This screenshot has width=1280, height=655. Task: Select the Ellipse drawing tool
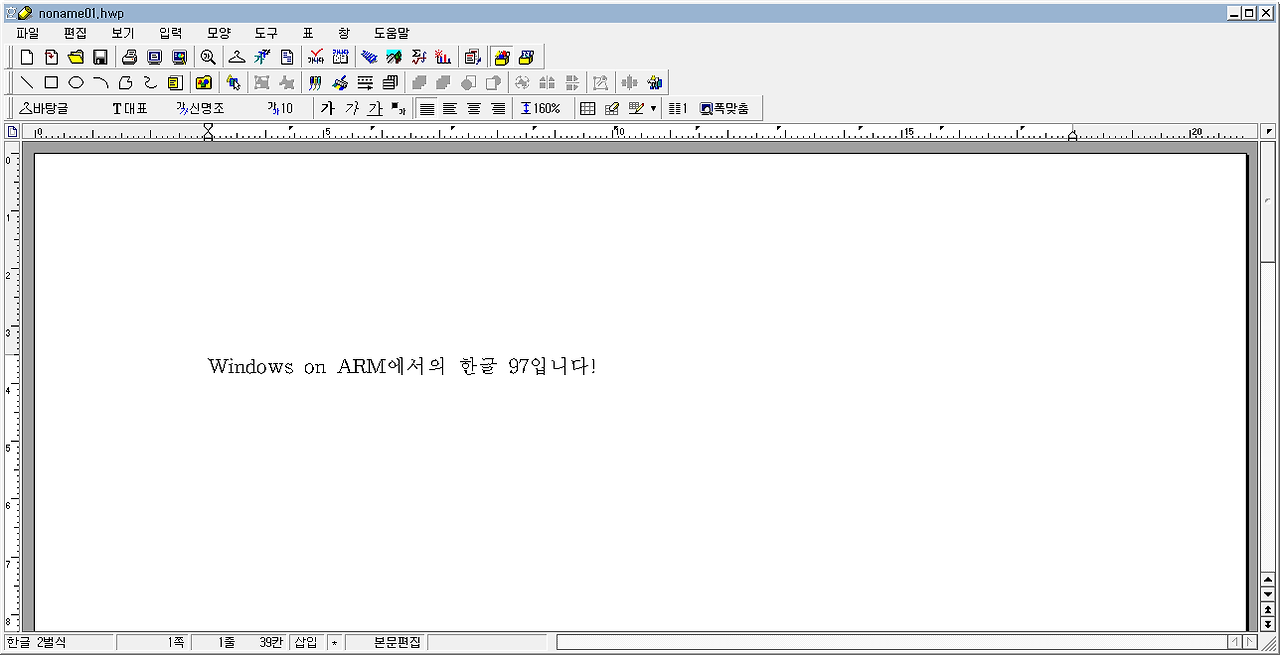click(76, 83)
